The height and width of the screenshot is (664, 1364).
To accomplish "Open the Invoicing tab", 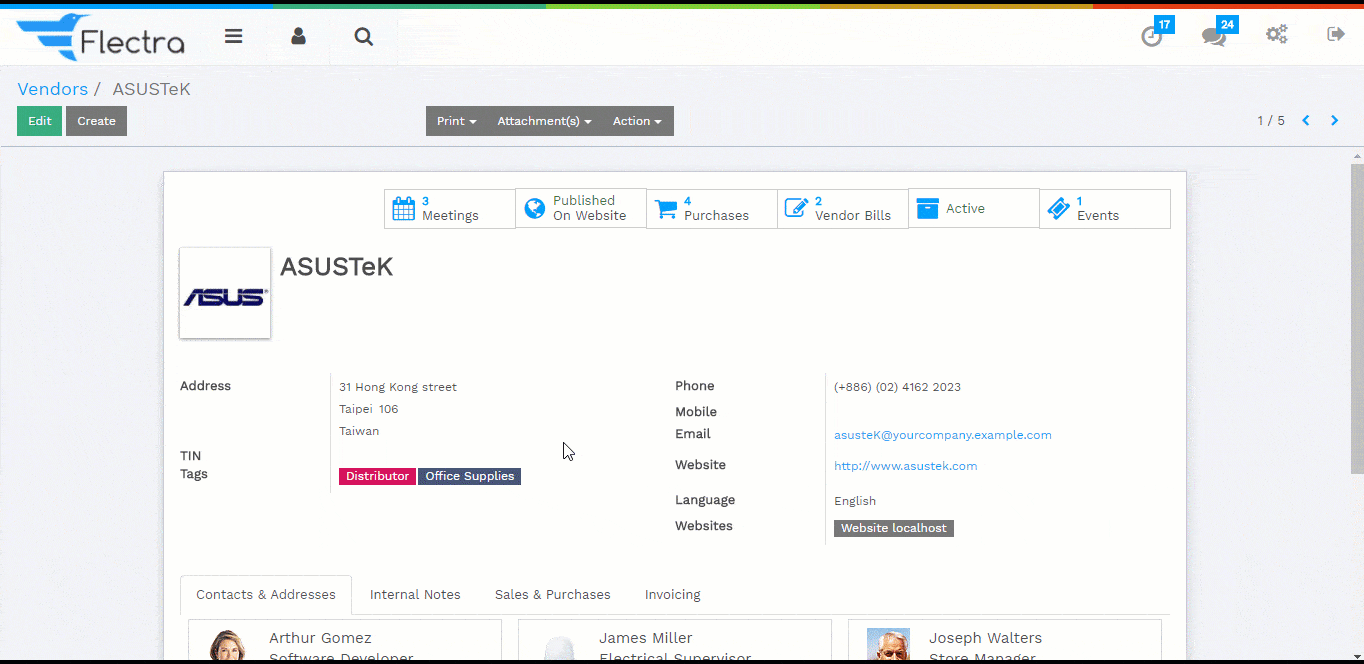I will [672, 594].
